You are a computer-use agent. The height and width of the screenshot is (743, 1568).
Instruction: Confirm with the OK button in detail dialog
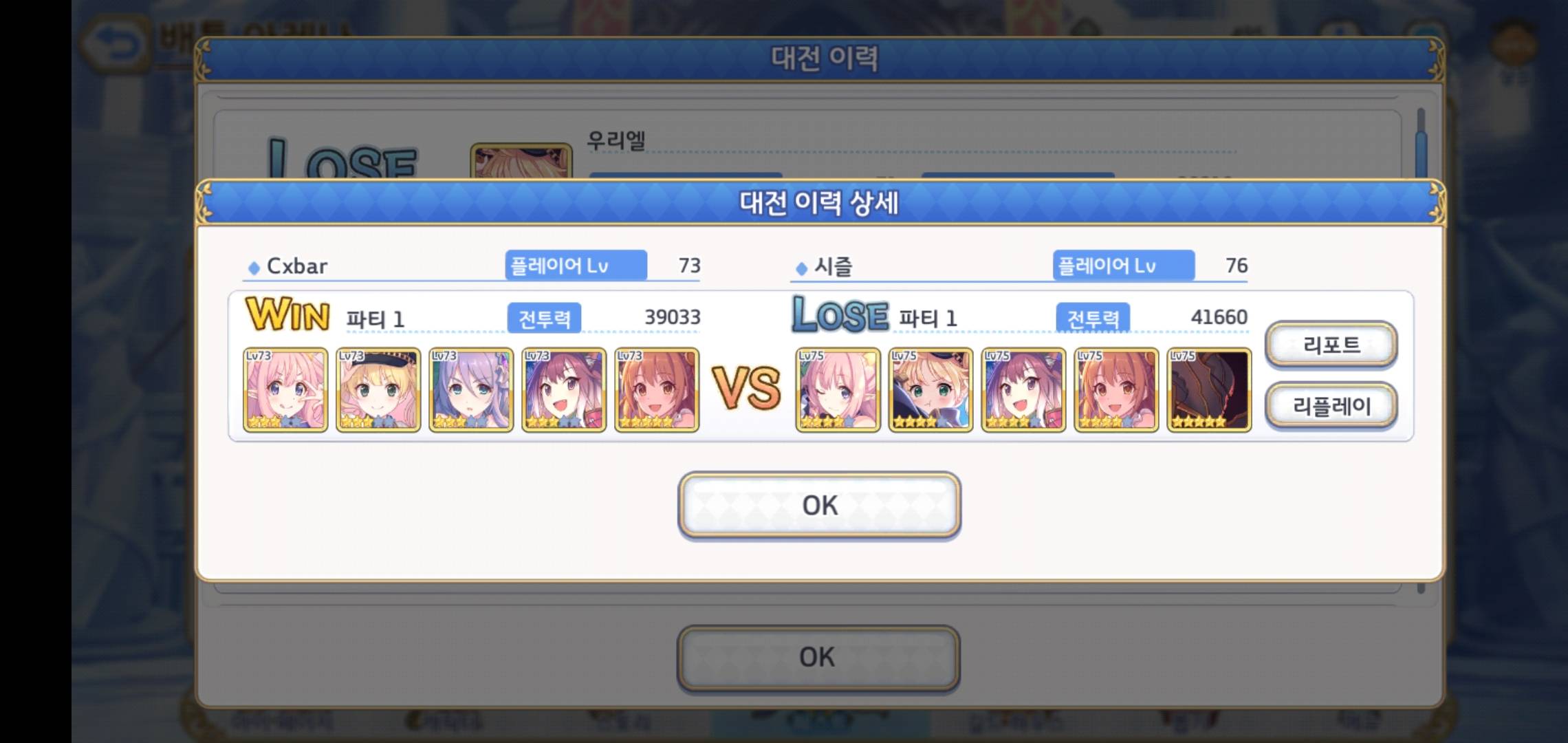pos(819,505)
